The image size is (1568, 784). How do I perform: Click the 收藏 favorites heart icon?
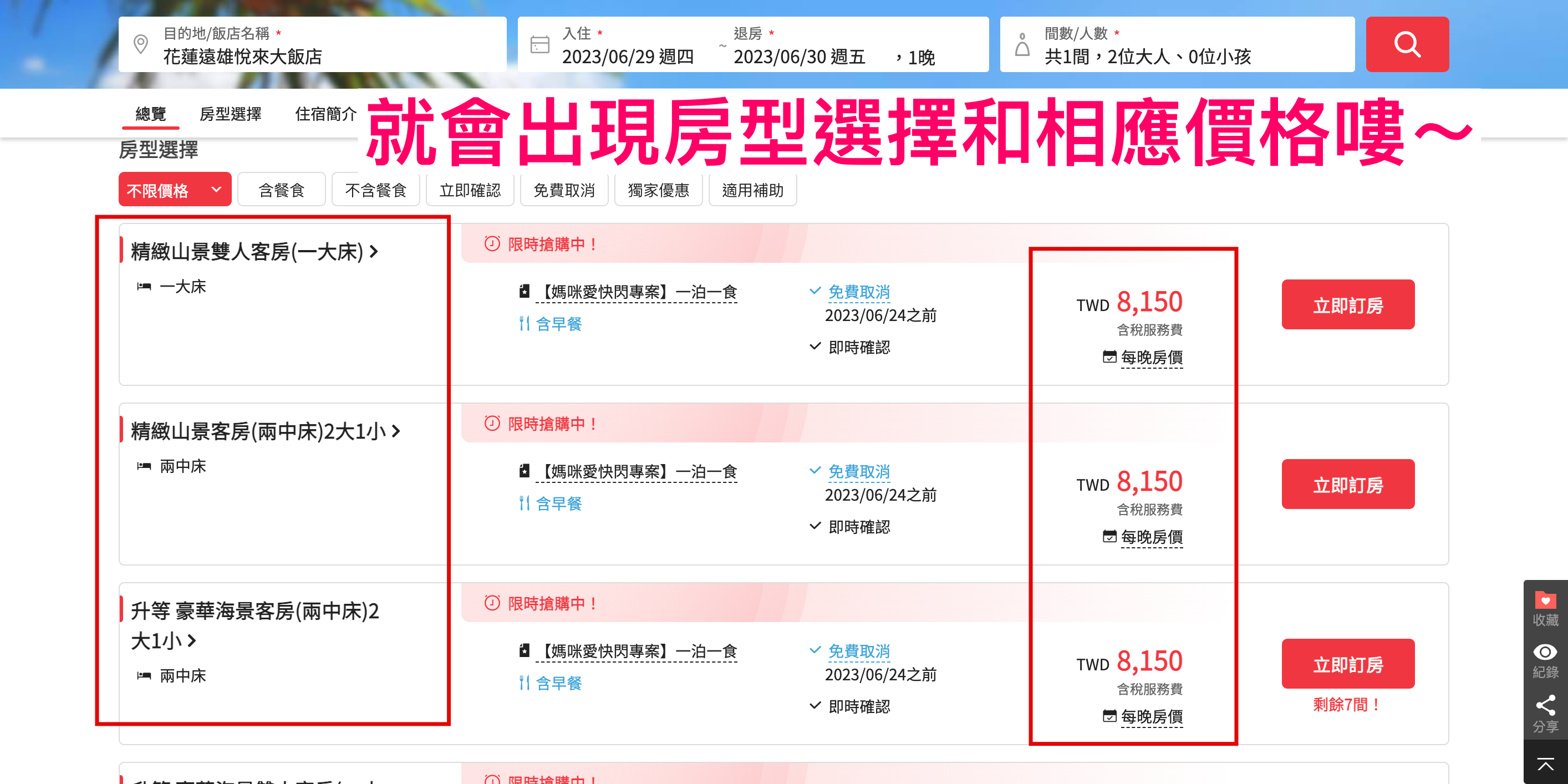[1544, 601]
